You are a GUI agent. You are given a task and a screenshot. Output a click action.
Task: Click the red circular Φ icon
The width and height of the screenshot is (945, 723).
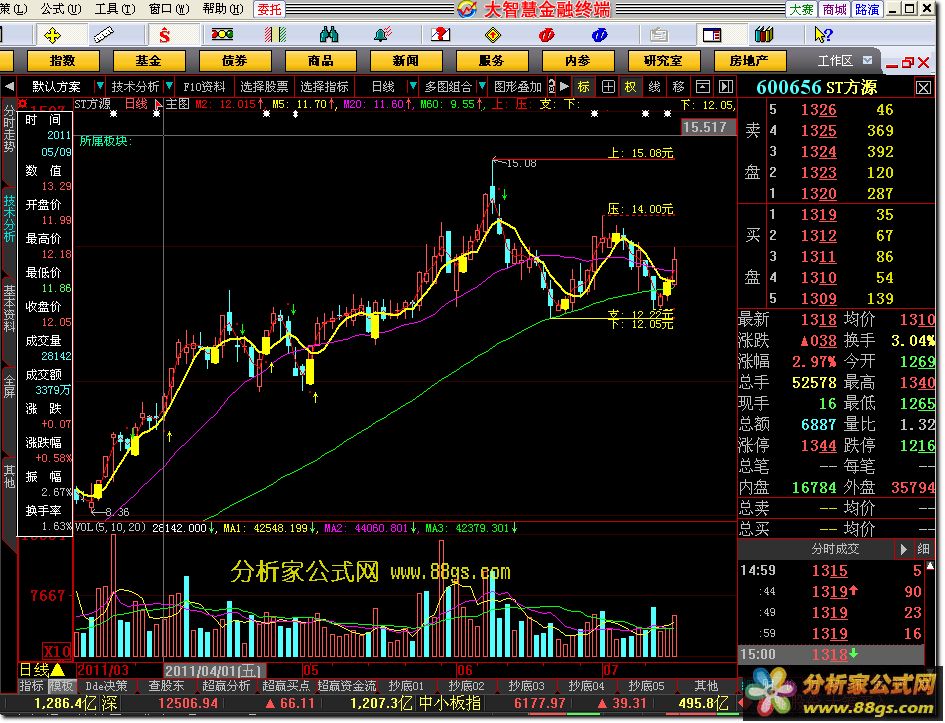coord(547,35)
